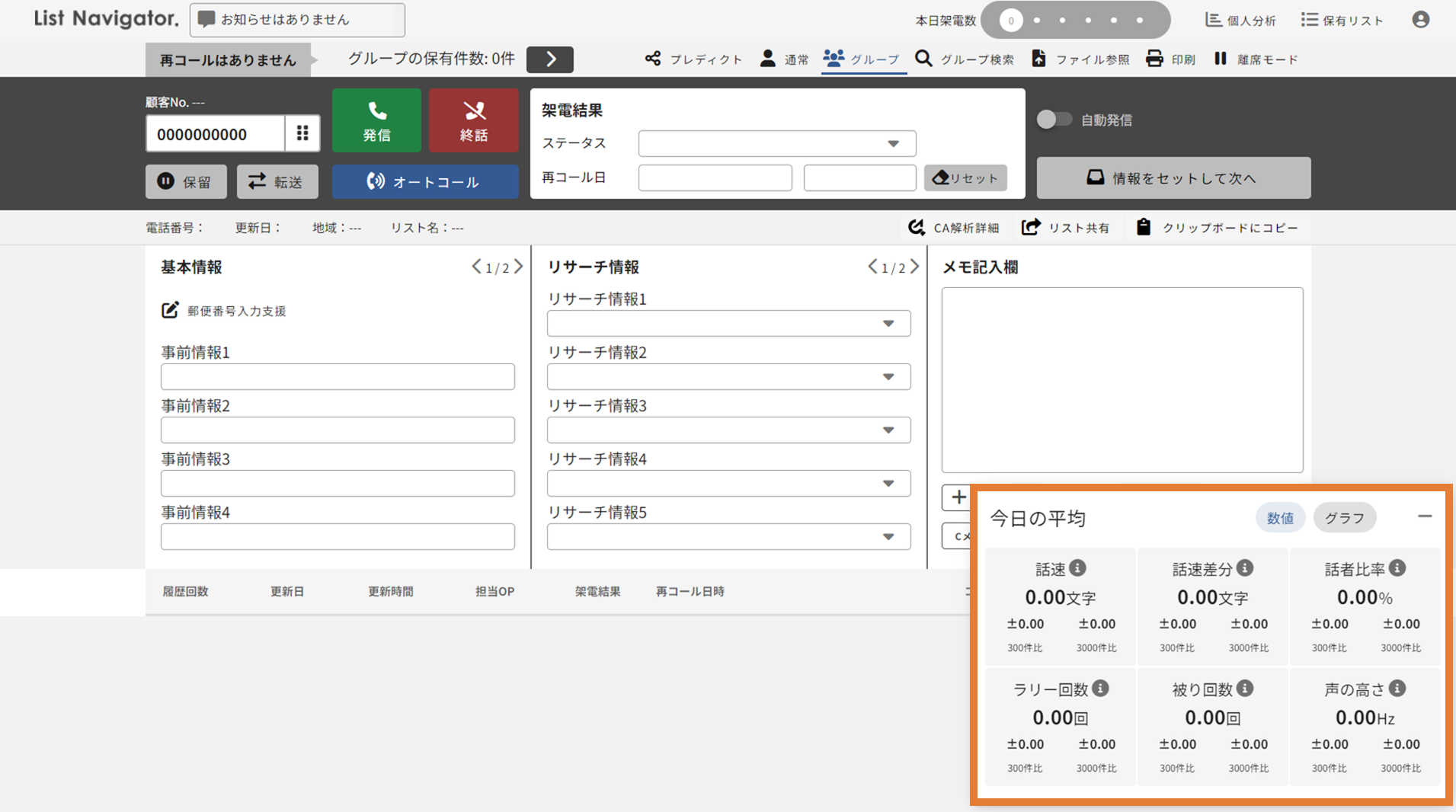Expand the リサーチ情報1 dropdown
Screen dimensions: 1456x812
[728, 324]
